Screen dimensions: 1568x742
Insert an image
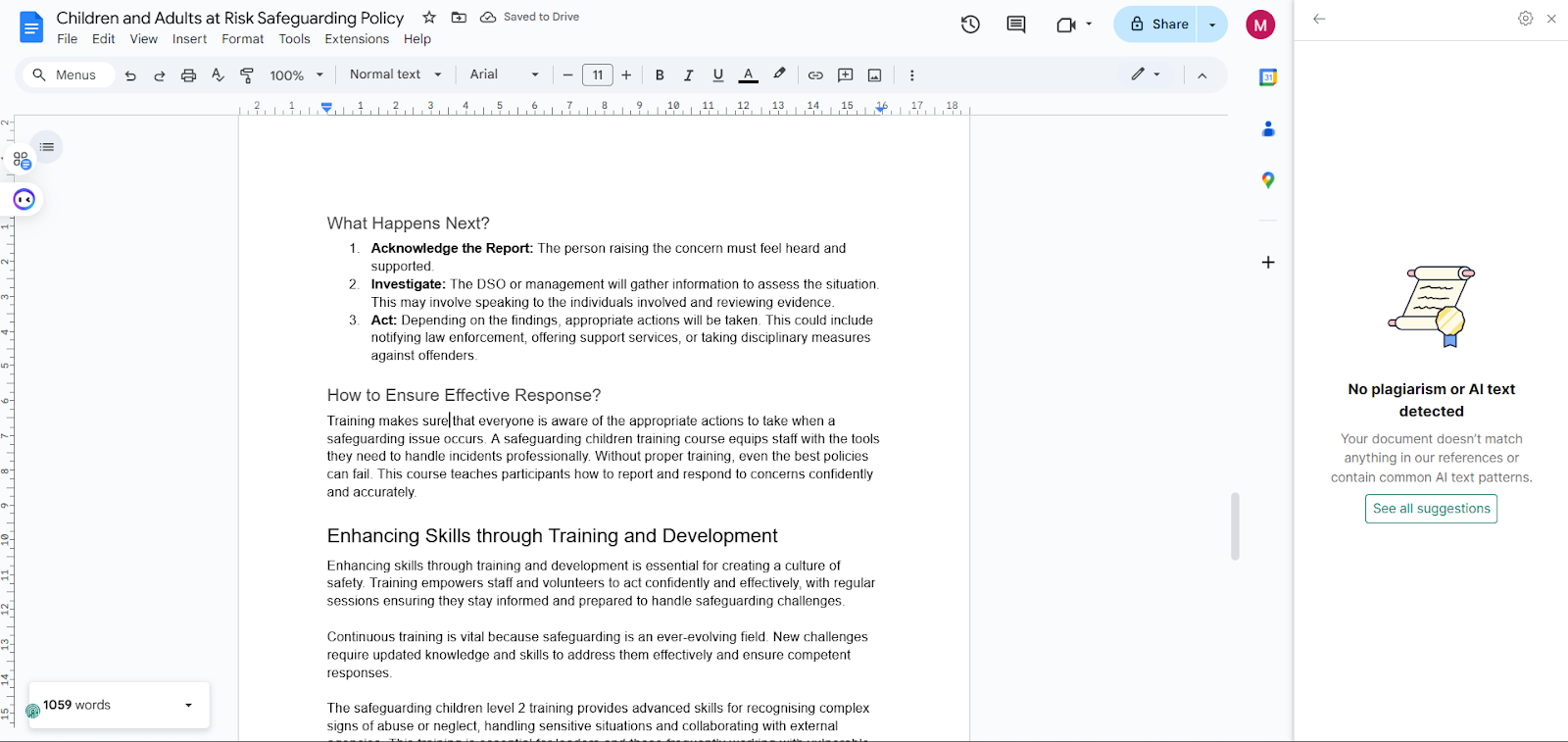click(x=875, y=75)
